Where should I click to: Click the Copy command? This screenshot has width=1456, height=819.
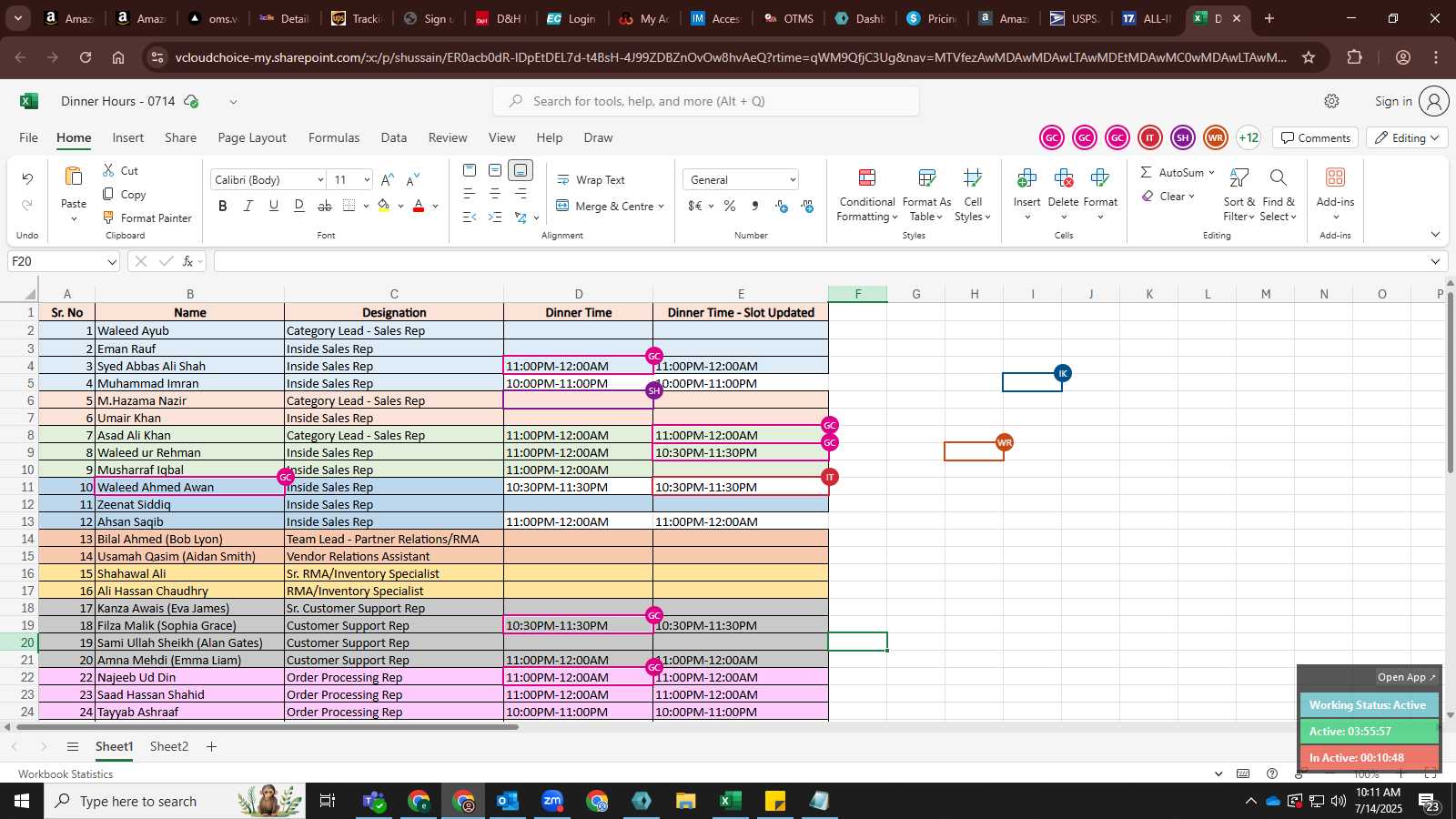pyautogui.click(x=124, y=194)
